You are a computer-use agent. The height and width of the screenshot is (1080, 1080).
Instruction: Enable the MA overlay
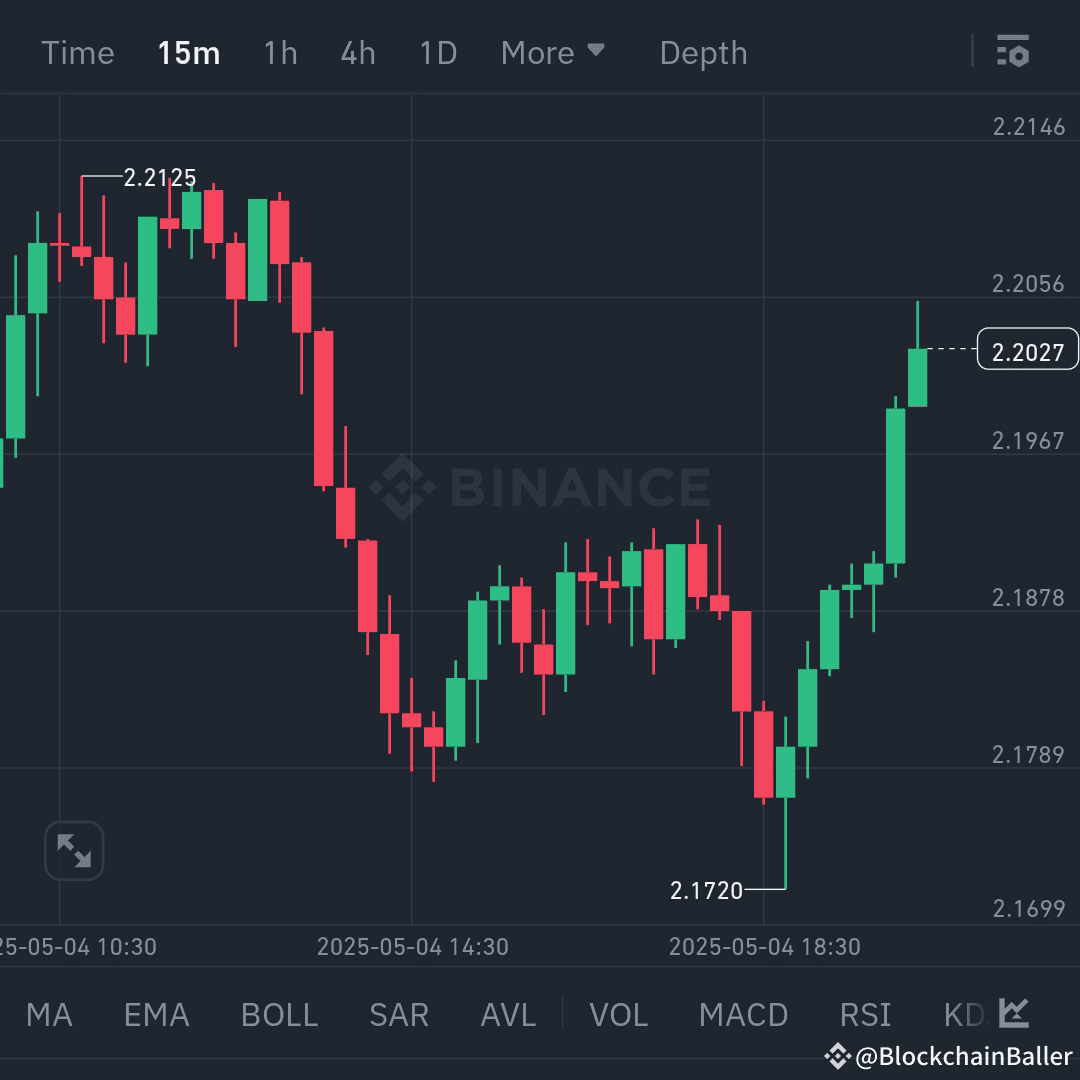[48, 1014]
